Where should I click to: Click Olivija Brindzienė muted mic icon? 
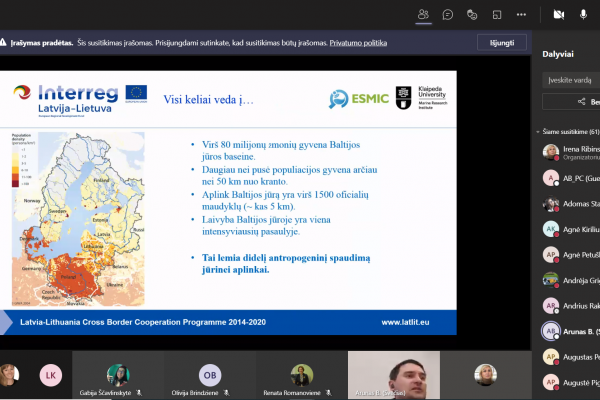(227, 393)
